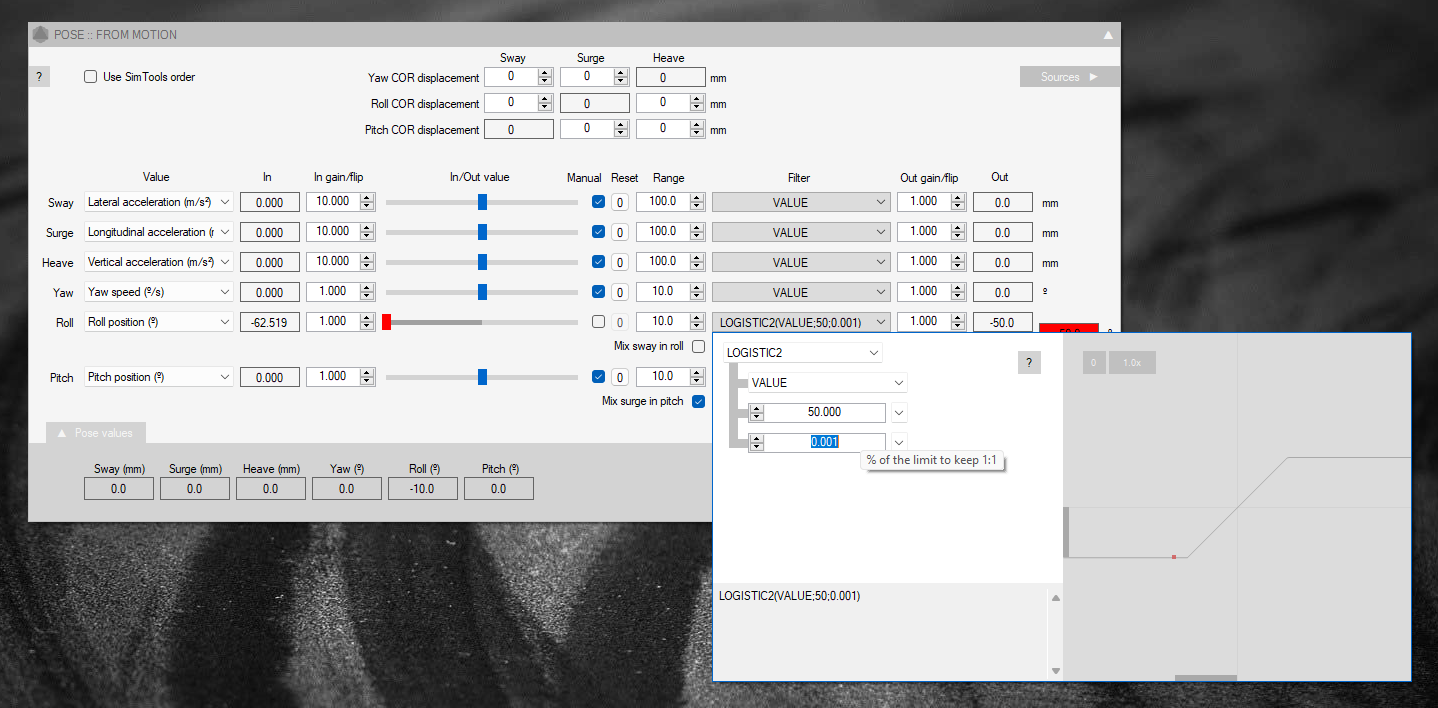This screenshot has width=1438, height=708.
Task: Toggle Mix sway in roll checkbox
Action: click(698, 346)
